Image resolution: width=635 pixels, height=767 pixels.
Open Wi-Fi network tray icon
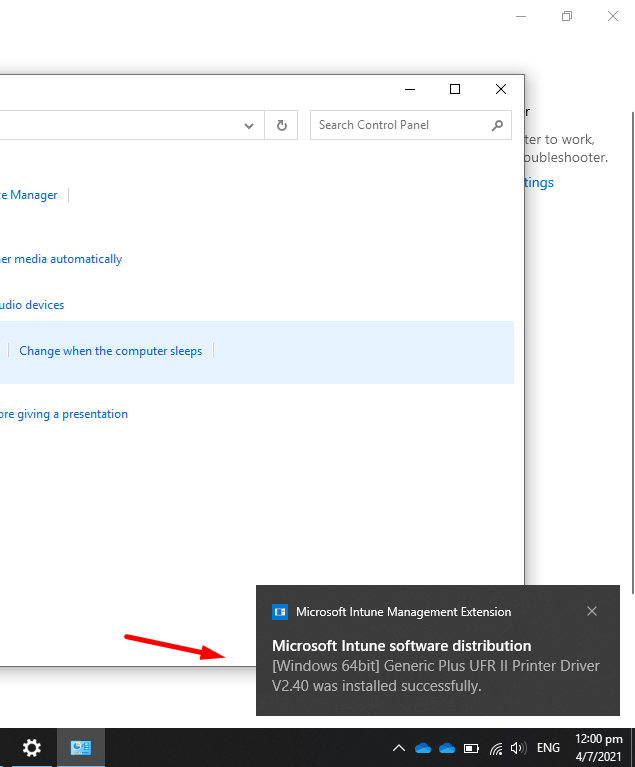pyautogui.click(x=496, y=748)
